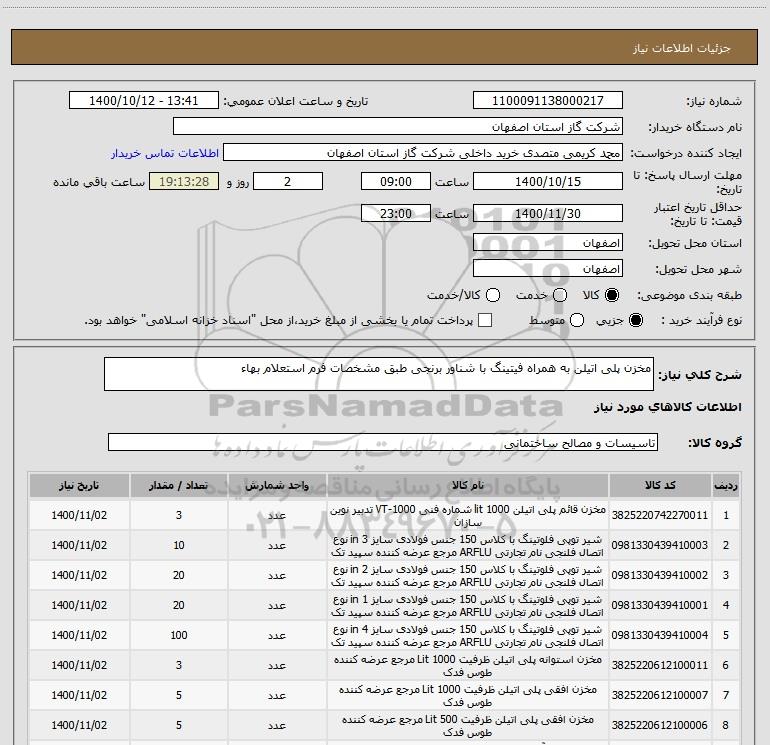
Task: Click the تعداد / مقدار column header
Action: click(179, 485)
